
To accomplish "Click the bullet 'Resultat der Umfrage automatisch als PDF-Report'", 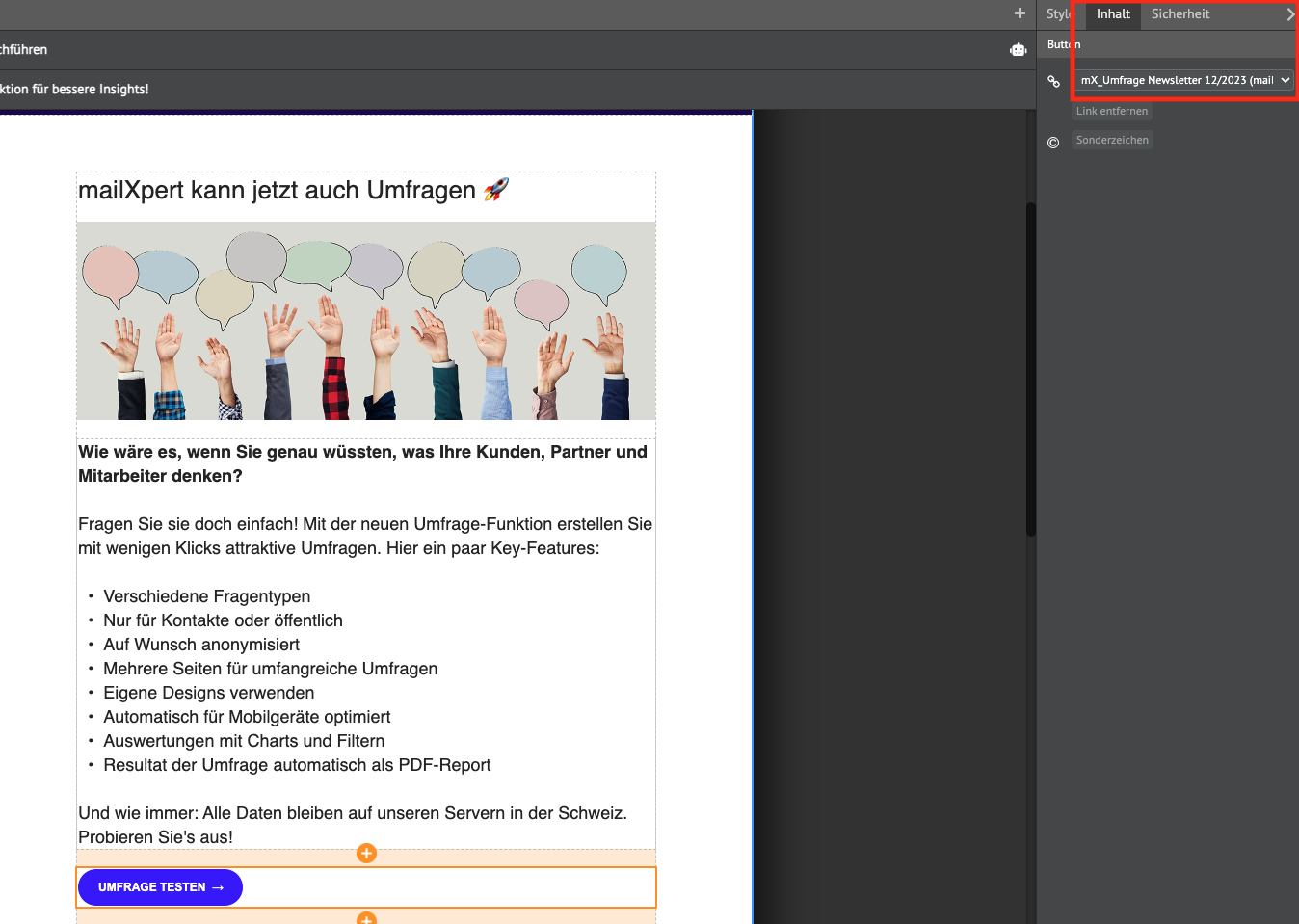I will tap(297, 765).
